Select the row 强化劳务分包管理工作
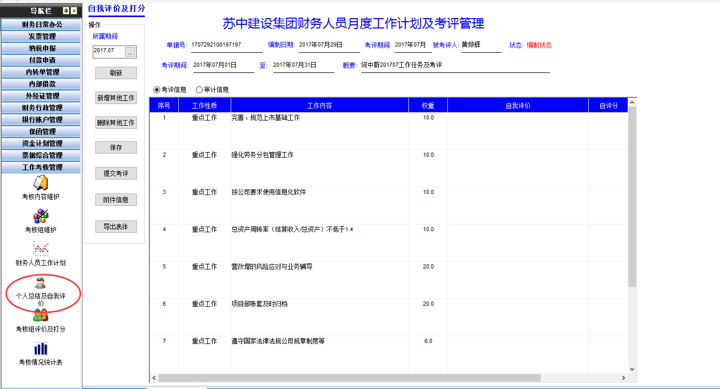Screen dimensions: 720x389 [388, 168]
